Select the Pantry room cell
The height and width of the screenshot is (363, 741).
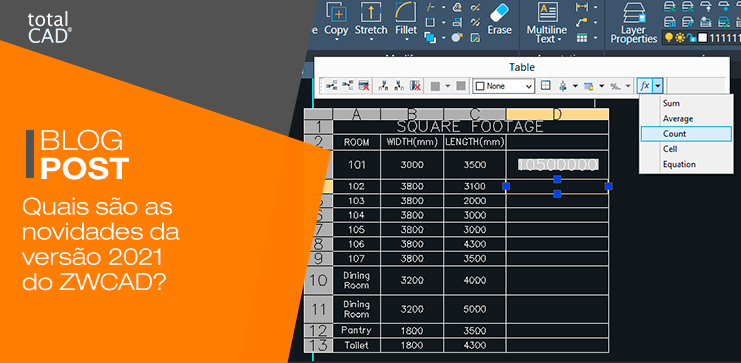click(356, 330)
